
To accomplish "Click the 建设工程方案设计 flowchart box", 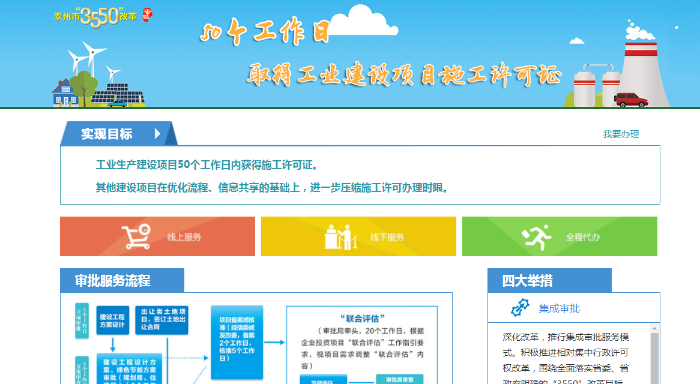I will (x=112, y=320).
